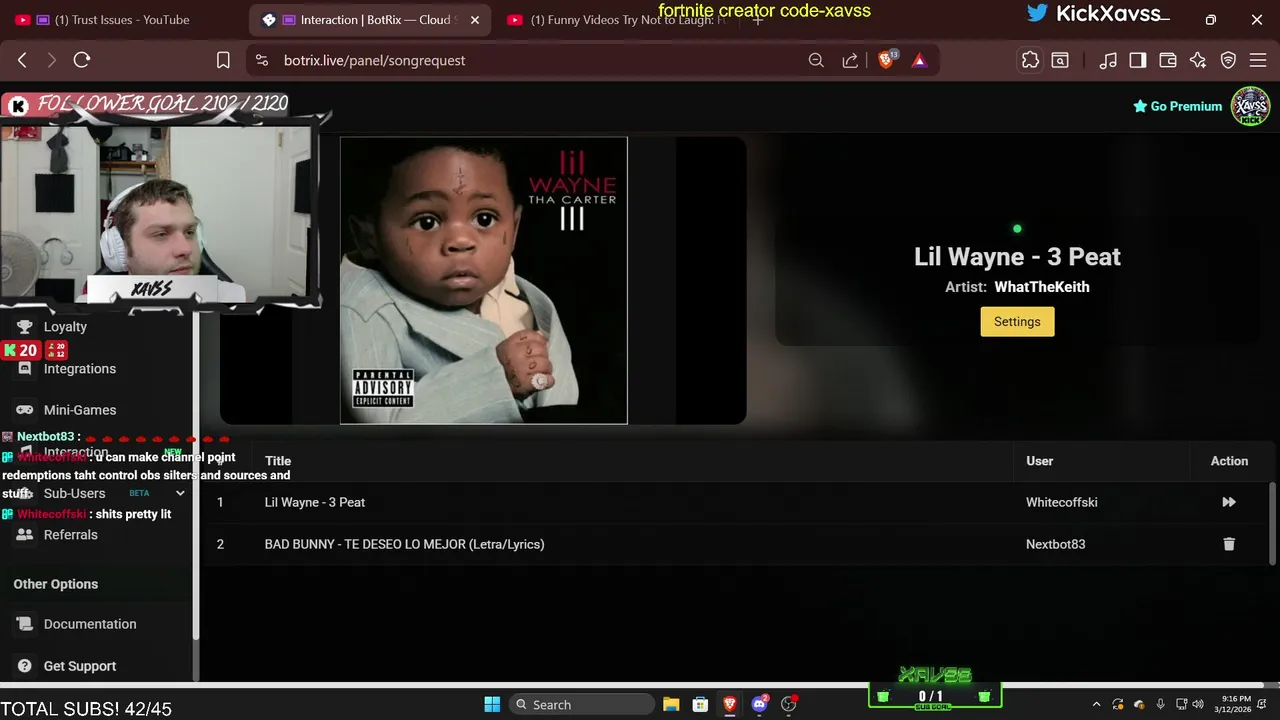Open the Windows Start menu

(492, 704)
